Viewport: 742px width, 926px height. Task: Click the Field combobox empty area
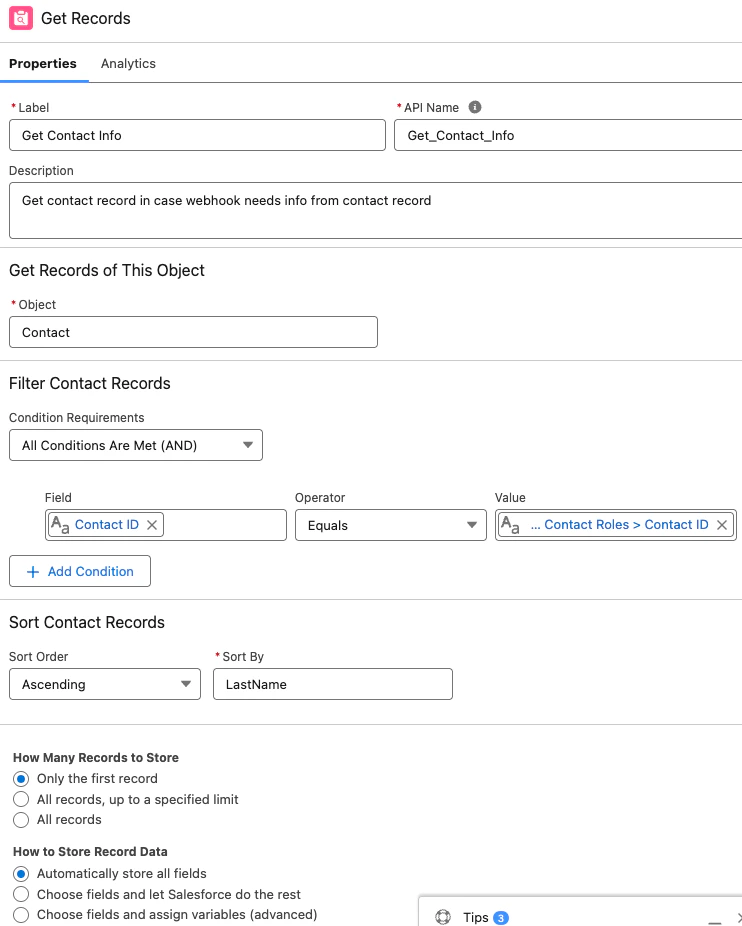224,525
